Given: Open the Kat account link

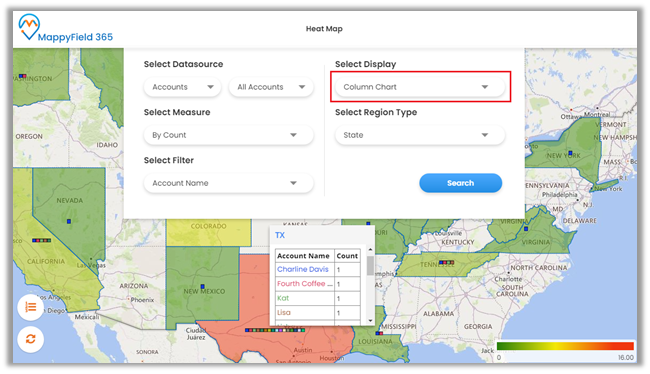Looking at the screenshot, I should click(283, 298).
